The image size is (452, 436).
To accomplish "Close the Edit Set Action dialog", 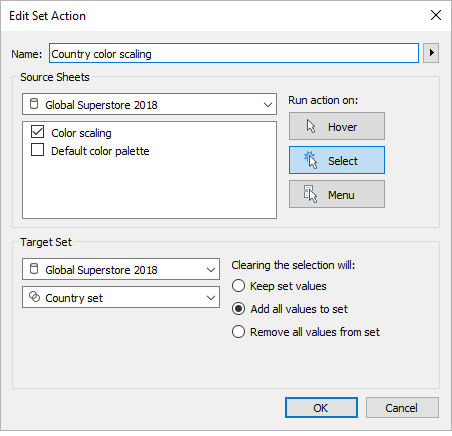I will pos(436,15).
